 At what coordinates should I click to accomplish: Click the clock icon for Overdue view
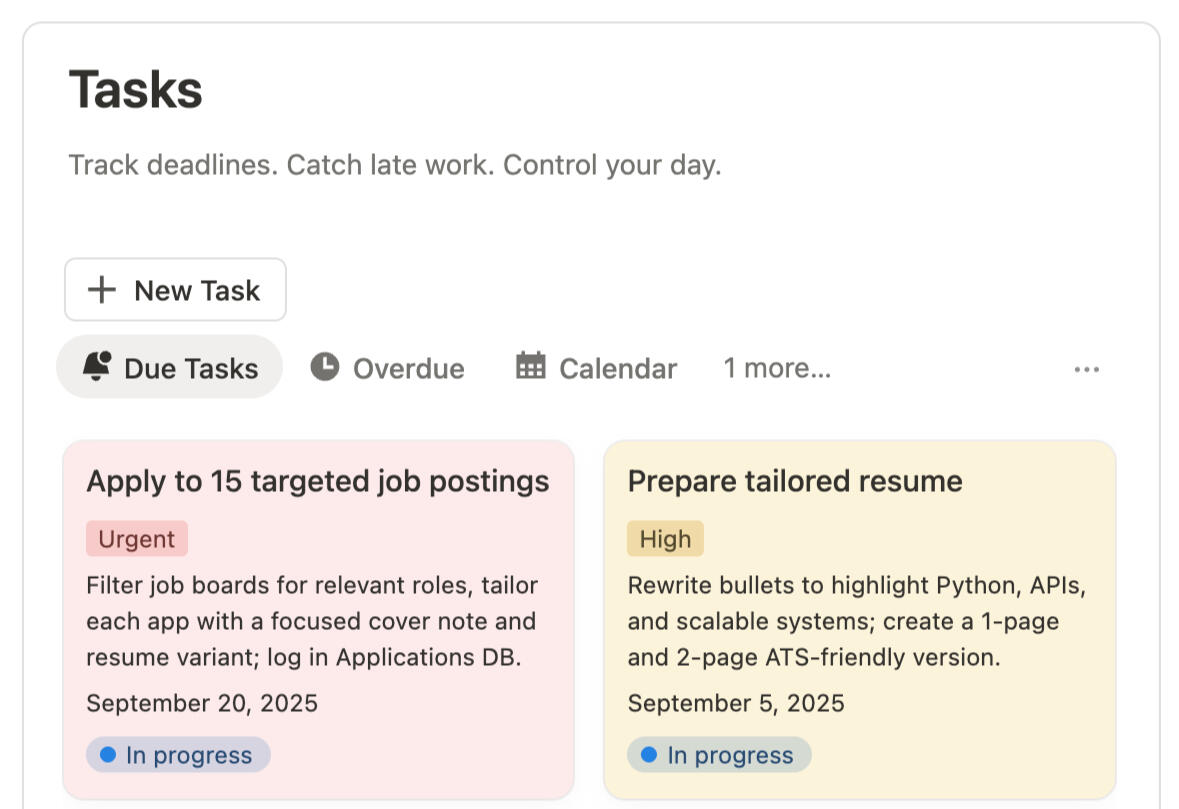click(x=324, y=367)
